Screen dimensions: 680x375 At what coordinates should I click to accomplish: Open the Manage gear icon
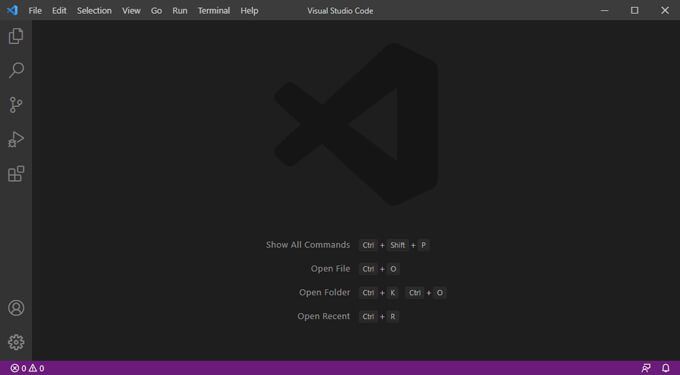[16, 342]
